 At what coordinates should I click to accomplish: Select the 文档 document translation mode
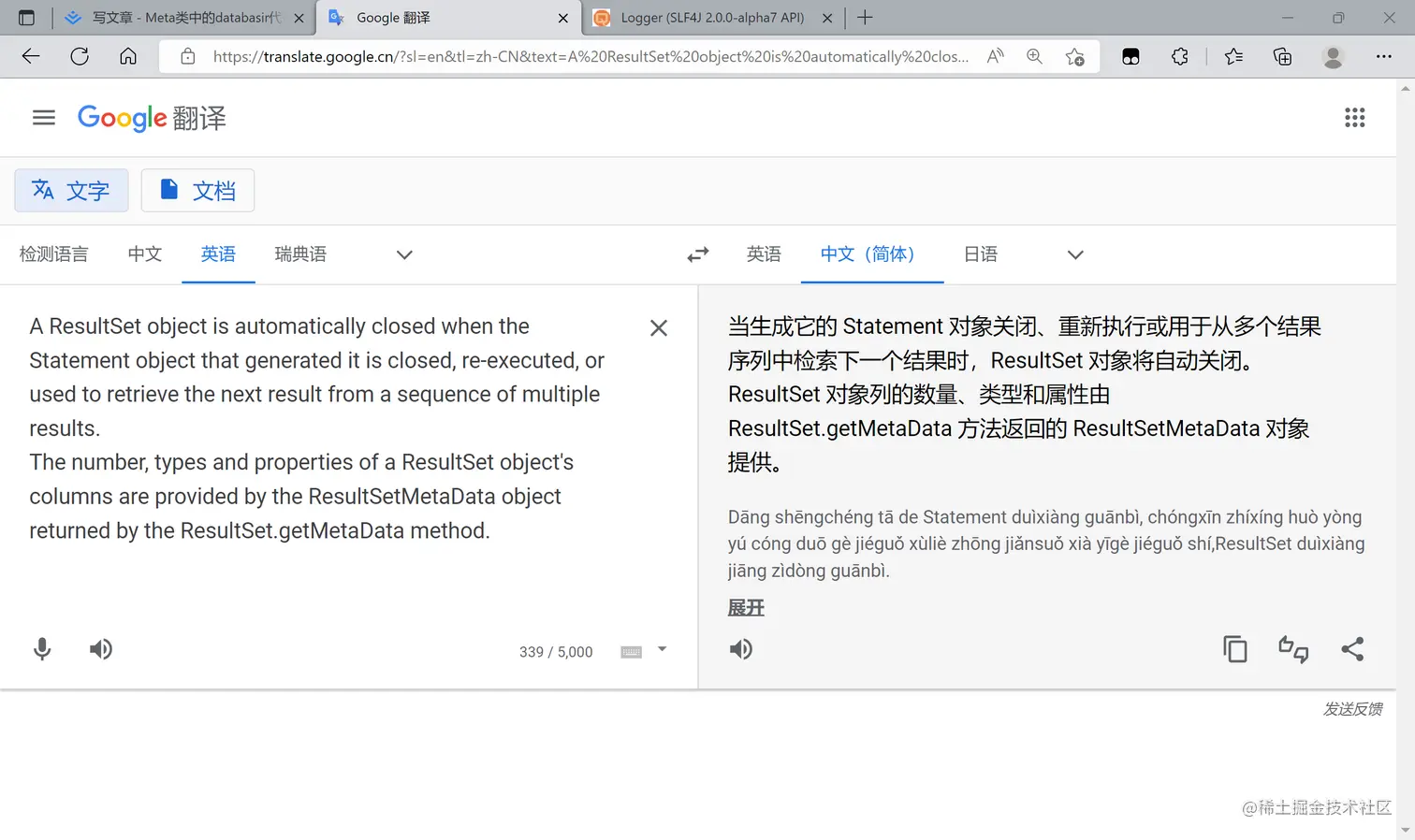[197, 191]
